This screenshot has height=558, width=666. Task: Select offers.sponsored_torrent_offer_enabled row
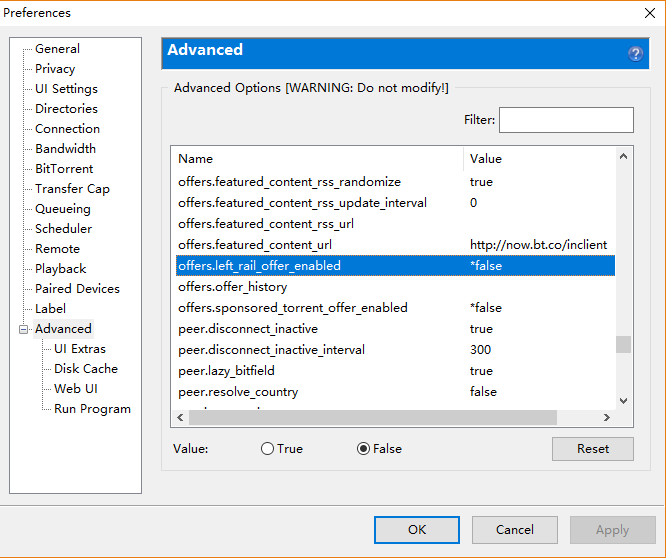(x=292, y=308)
